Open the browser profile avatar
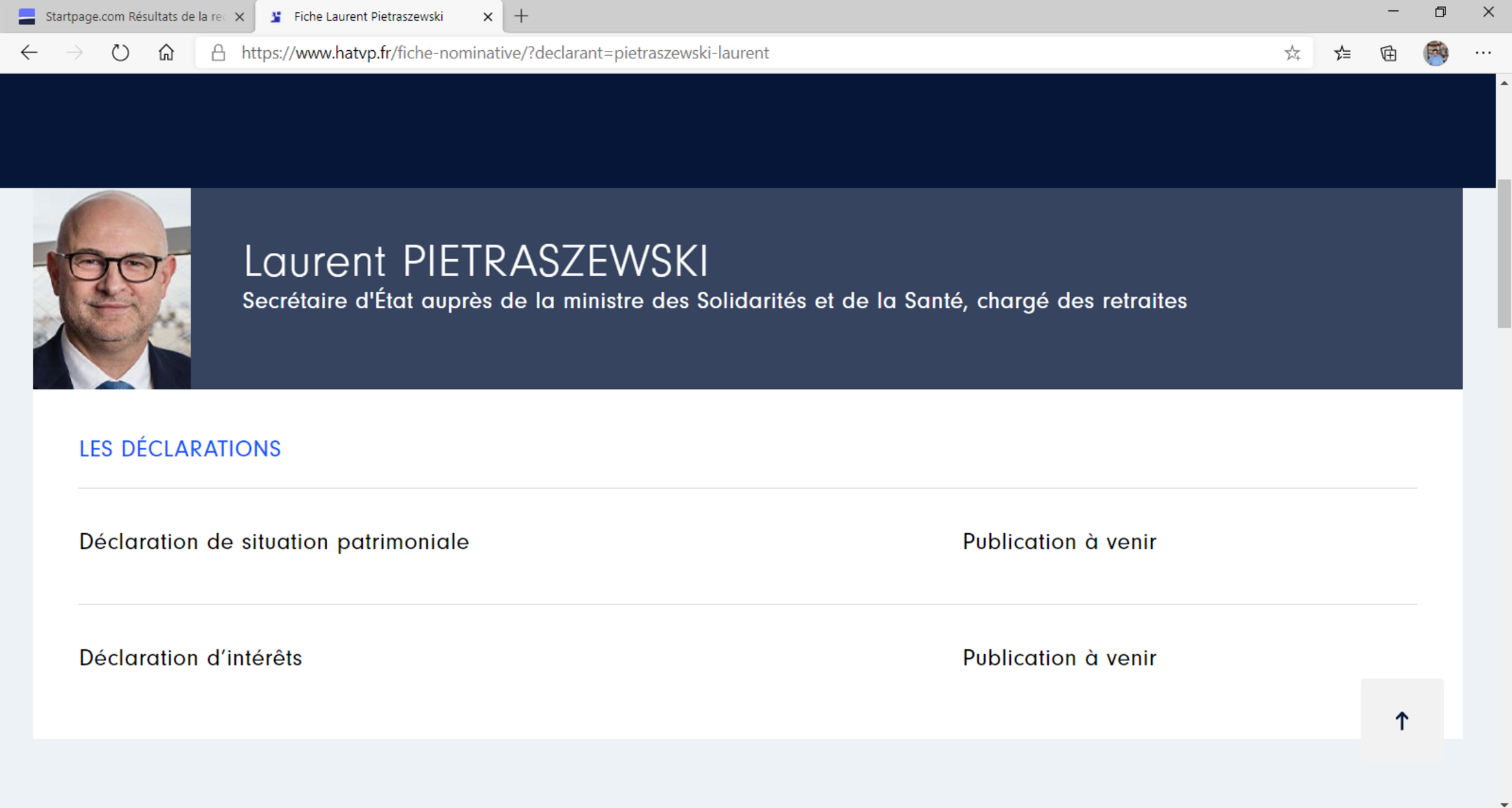The width and height of the screenshot is (1512, 808). click(x=1435, y=53)
